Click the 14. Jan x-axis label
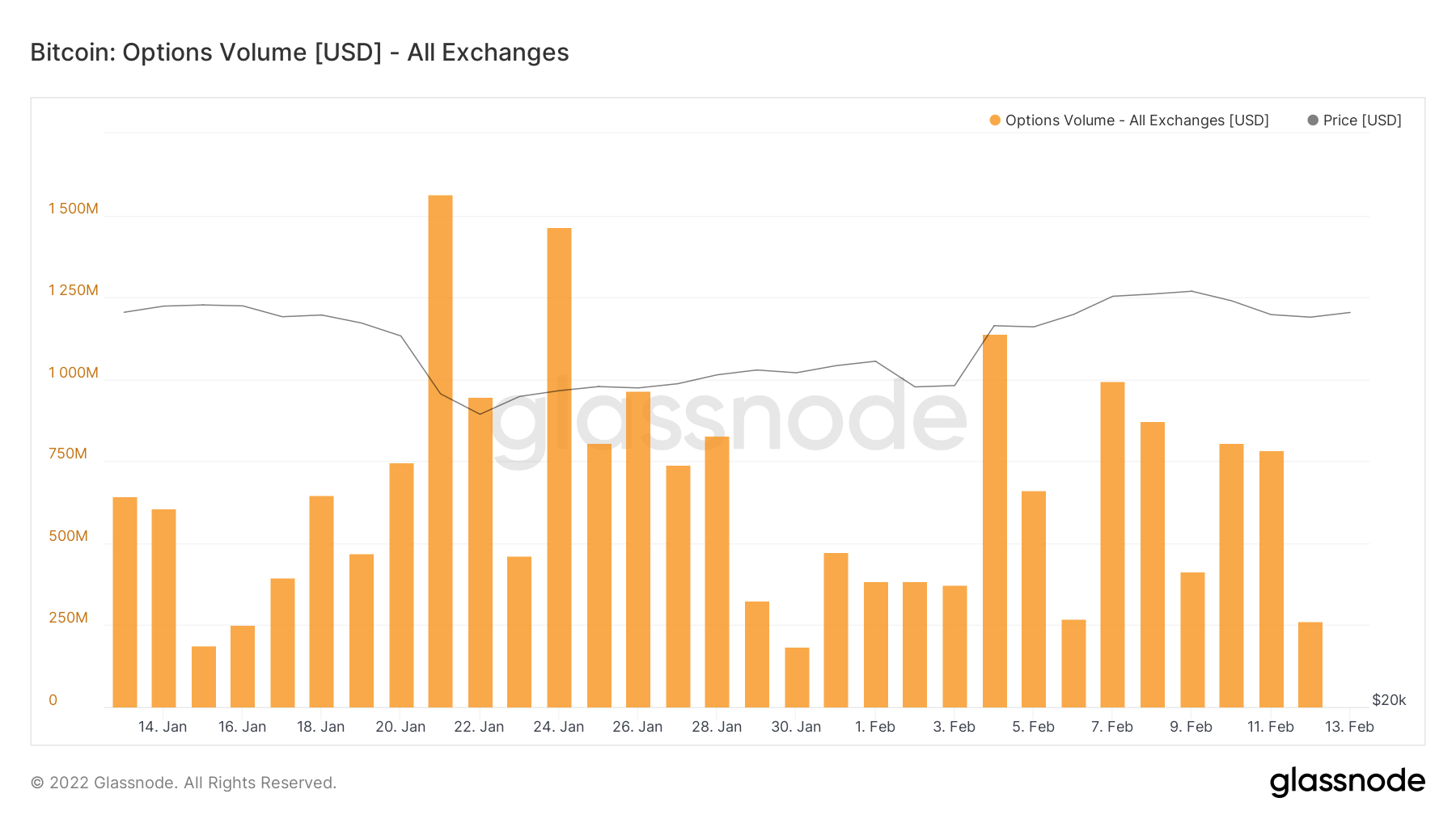The image size is (1456, 819). [x=163, y=727]
